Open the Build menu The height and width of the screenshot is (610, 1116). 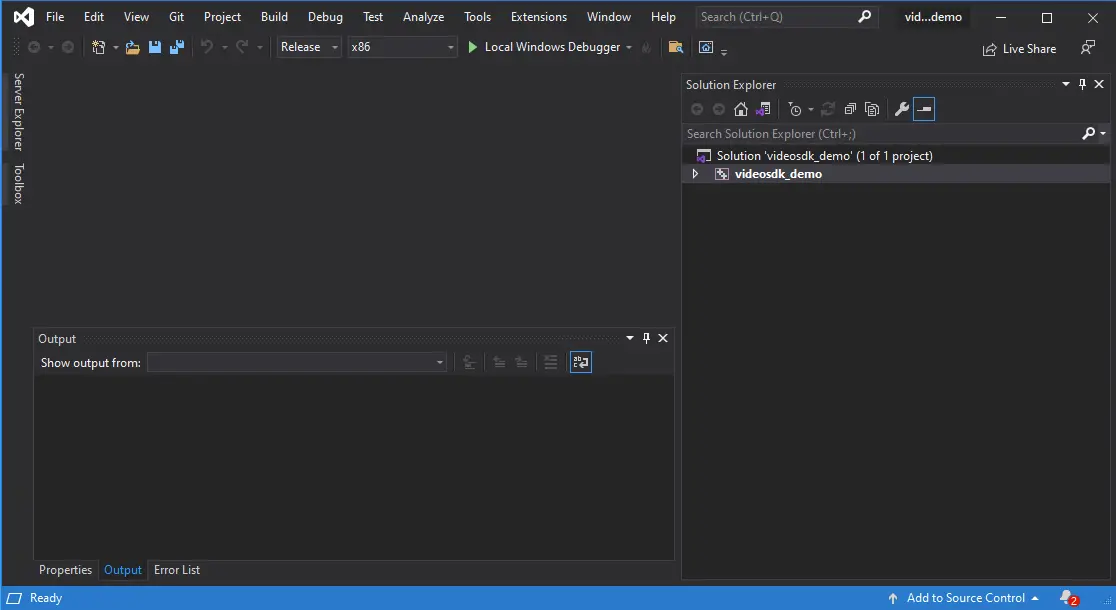click(x=273, y=16)
